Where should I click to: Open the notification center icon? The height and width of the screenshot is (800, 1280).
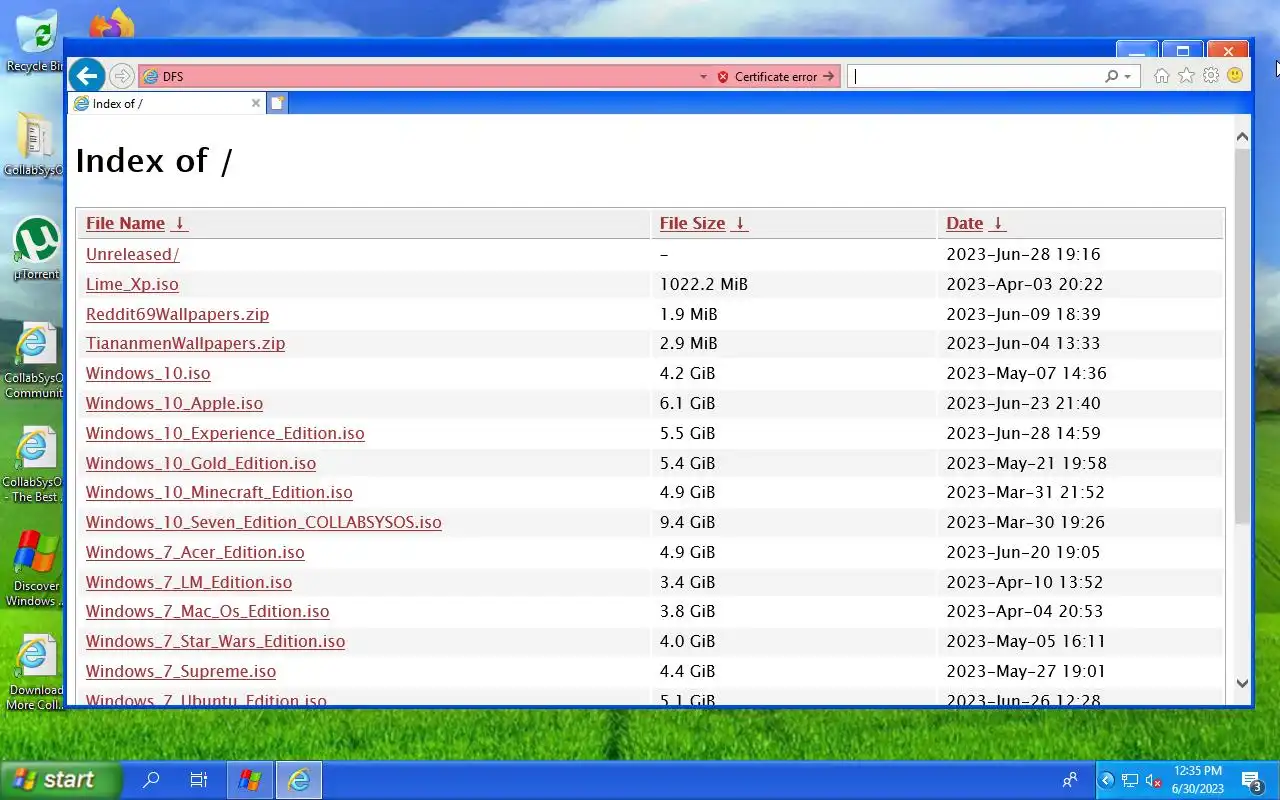(x=1251, y=780)
